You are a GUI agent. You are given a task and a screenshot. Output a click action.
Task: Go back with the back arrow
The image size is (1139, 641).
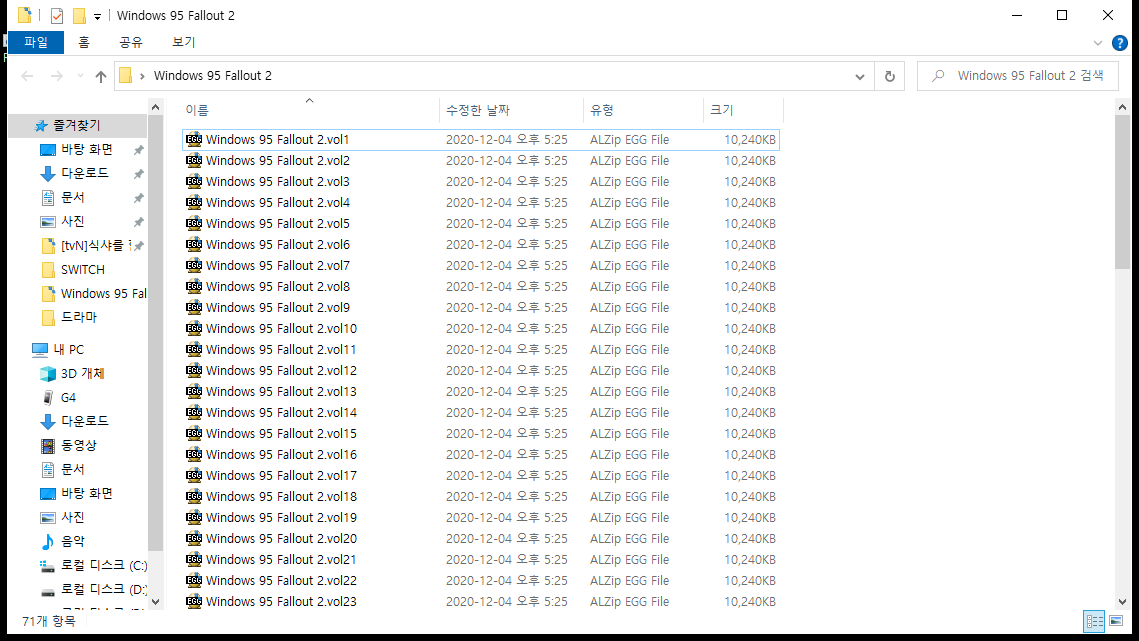point(28,76)
